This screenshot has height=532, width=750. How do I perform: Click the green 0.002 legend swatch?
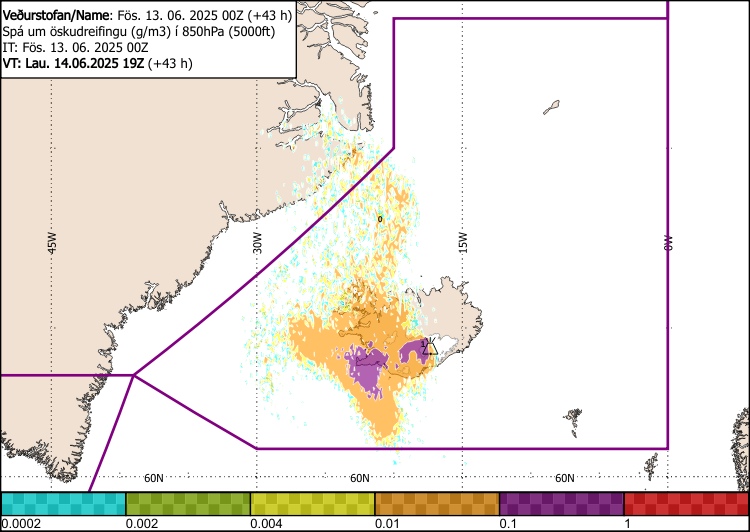tap(188, 504)
